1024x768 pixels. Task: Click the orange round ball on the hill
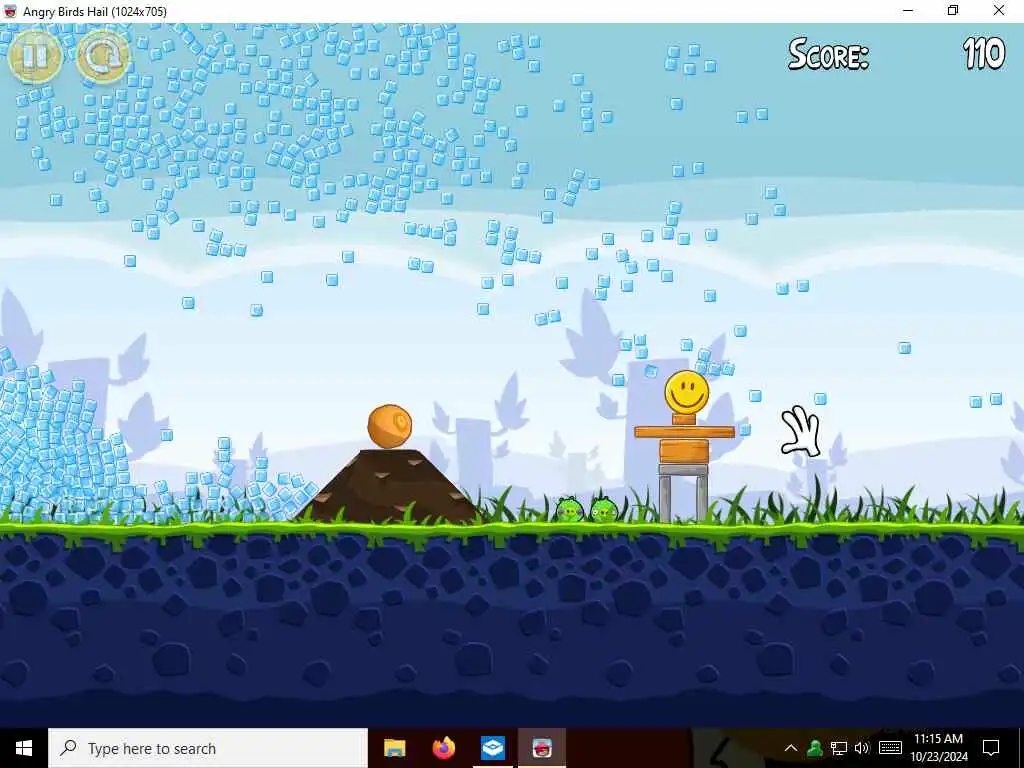tap(390, 426)
